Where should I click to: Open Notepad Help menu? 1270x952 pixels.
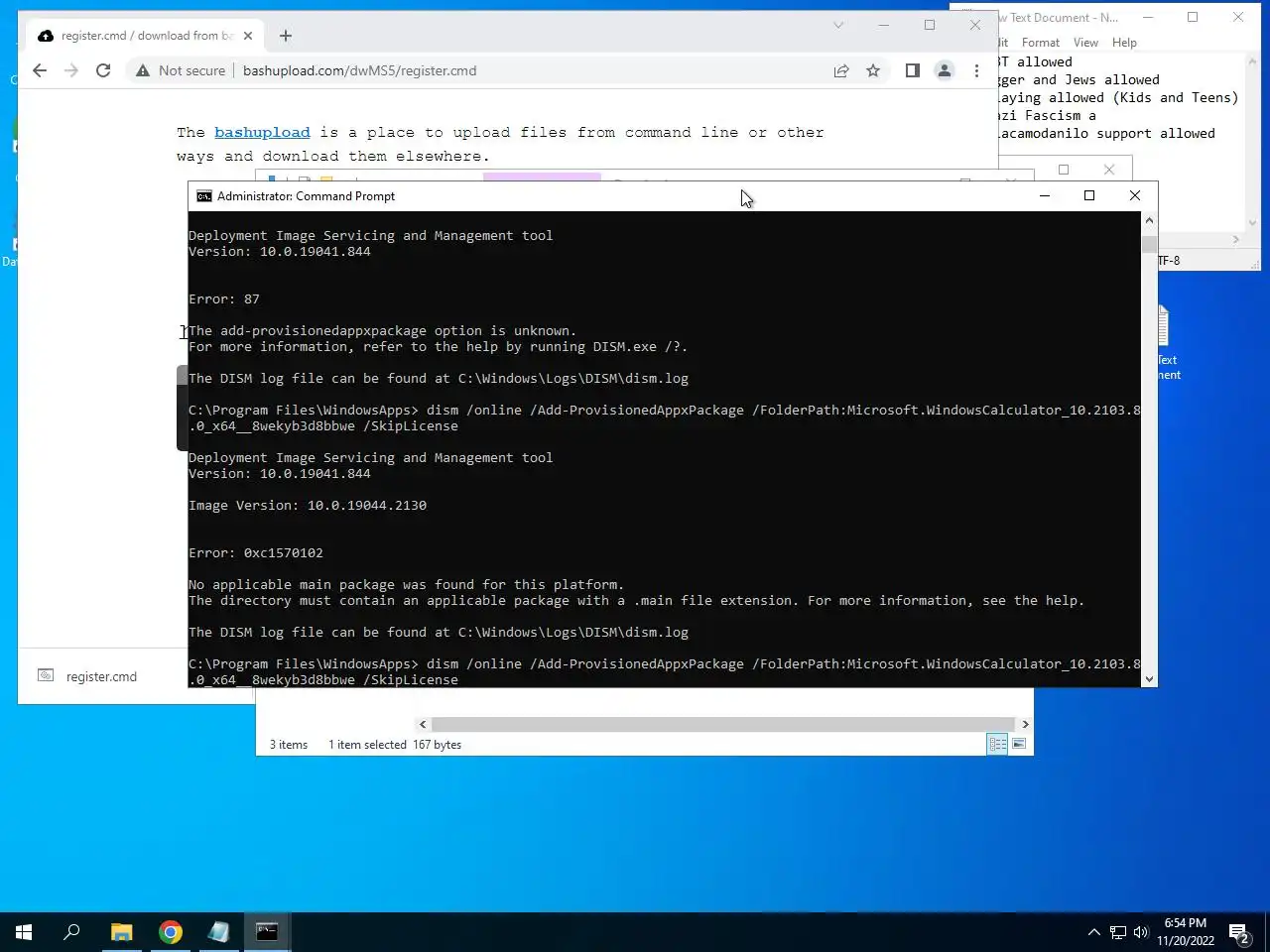tap(1124, 43)
